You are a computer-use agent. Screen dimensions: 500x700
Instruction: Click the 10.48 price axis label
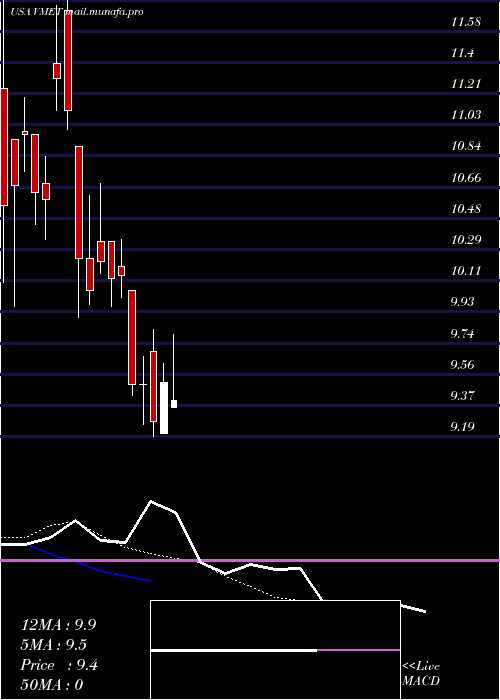pyautogui.click(x=466, y=208)
